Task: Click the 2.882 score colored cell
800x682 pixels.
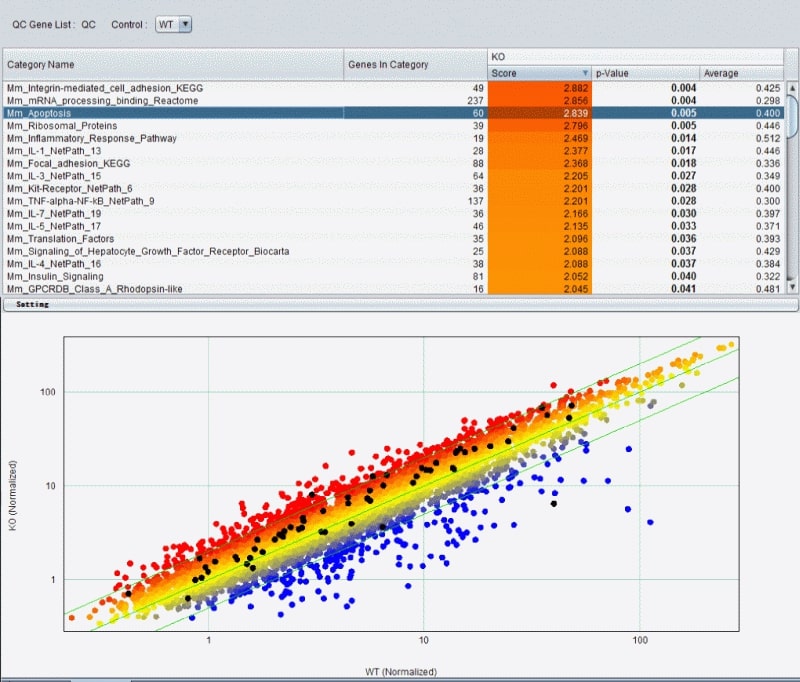Action: [x=540, y=88]
